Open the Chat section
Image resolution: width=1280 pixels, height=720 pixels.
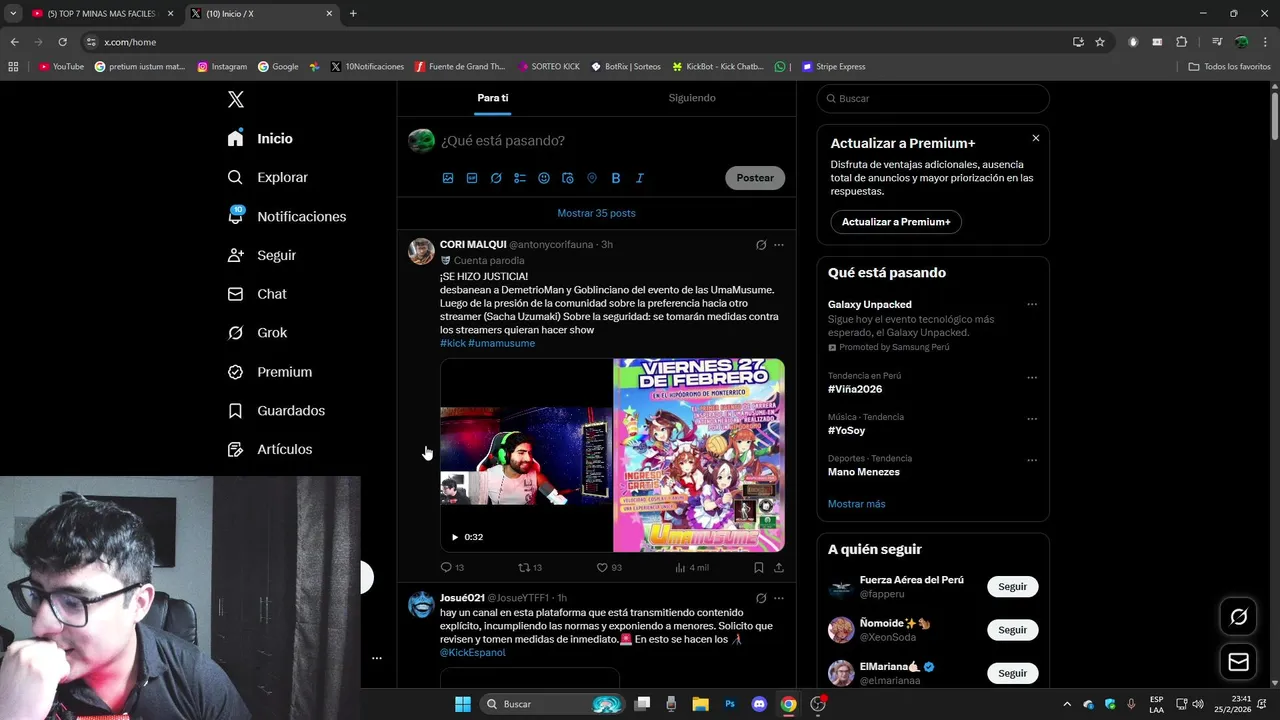[x=257, y=294]
